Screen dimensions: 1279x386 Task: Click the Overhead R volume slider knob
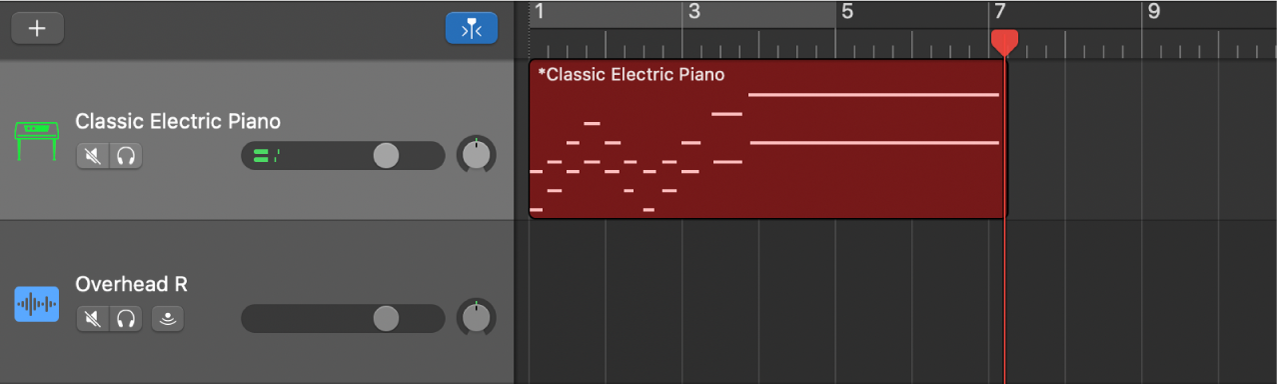tap(385, 318)
